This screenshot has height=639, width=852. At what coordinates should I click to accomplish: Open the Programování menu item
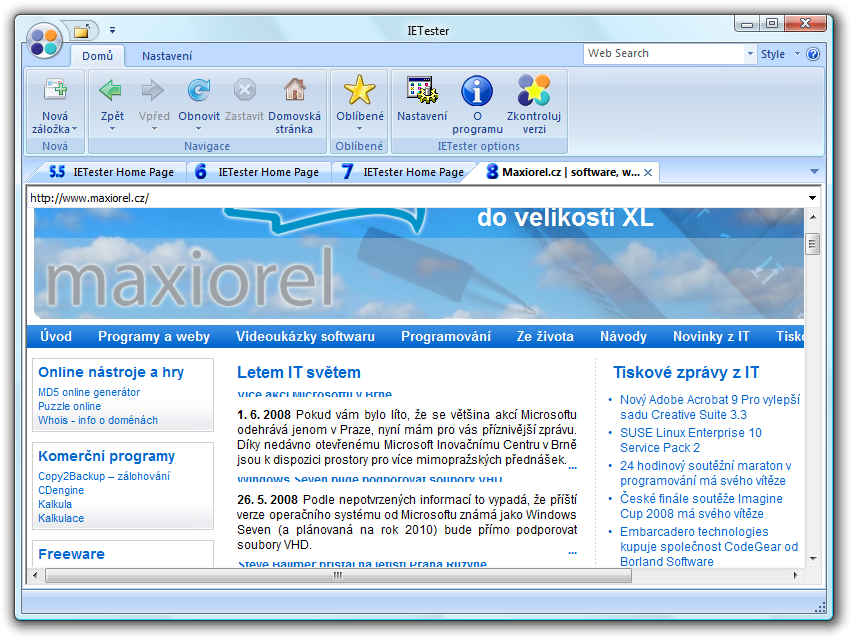click(446, 336)
